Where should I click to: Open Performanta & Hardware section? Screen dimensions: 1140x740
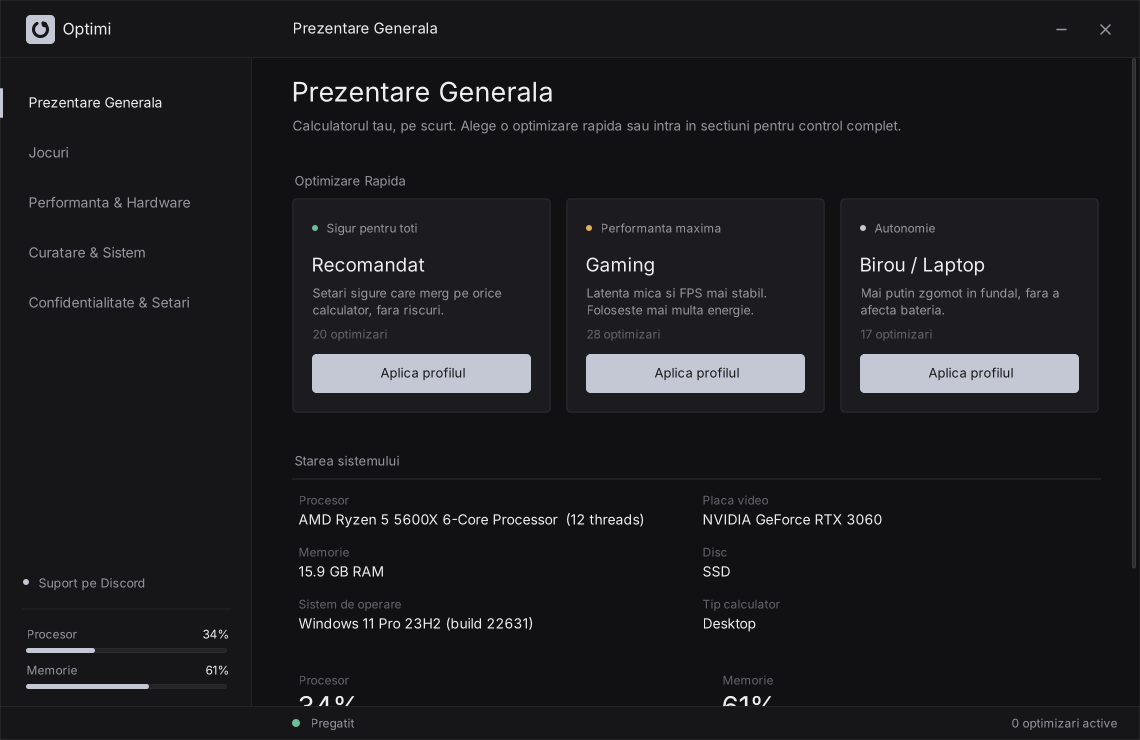(x=109, y=203)
